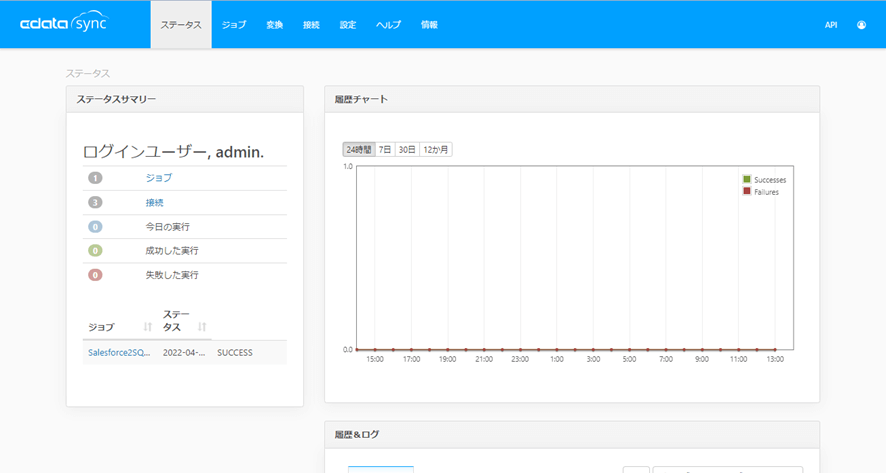Open the 情報 menu tab
This screenshot has height=473, width=886.
tap(429, 25)
